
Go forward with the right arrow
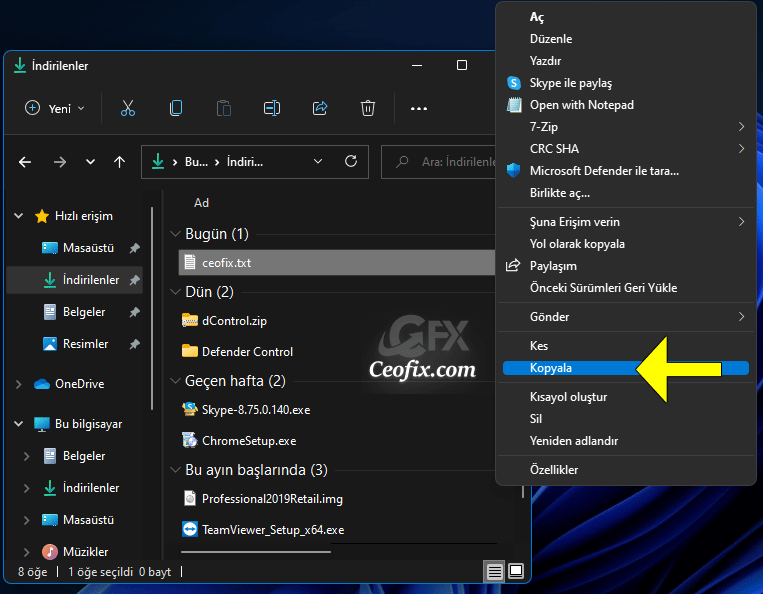[x=60, y=162]
